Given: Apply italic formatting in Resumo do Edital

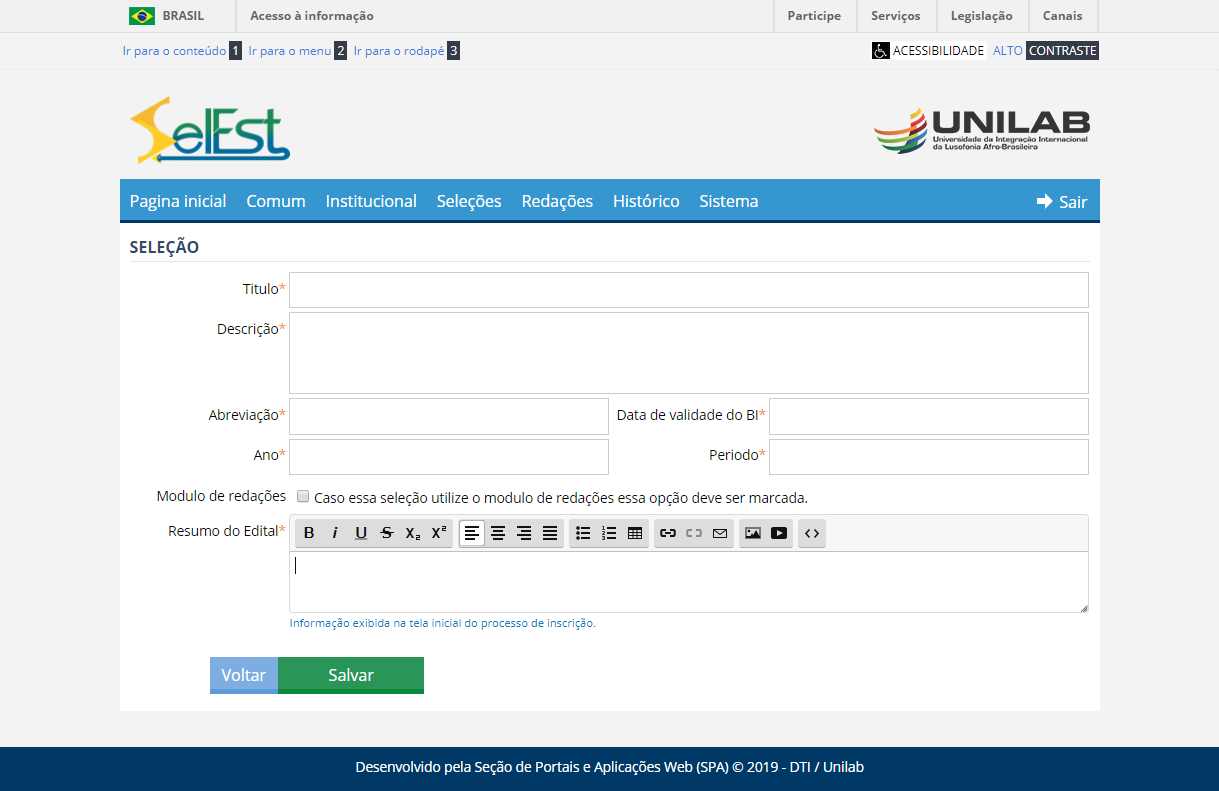Looking at the screenshot, I should [335, 533].
